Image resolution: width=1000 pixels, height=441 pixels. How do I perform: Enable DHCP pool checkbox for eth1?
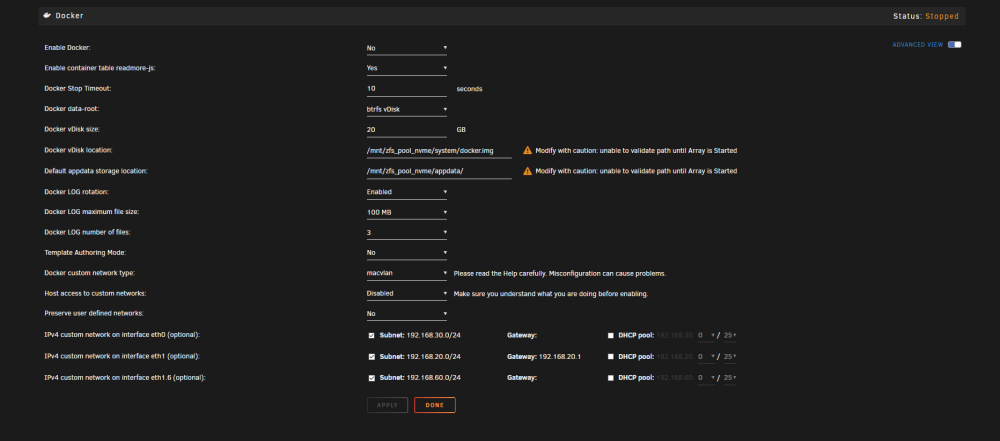pos(611,357)
